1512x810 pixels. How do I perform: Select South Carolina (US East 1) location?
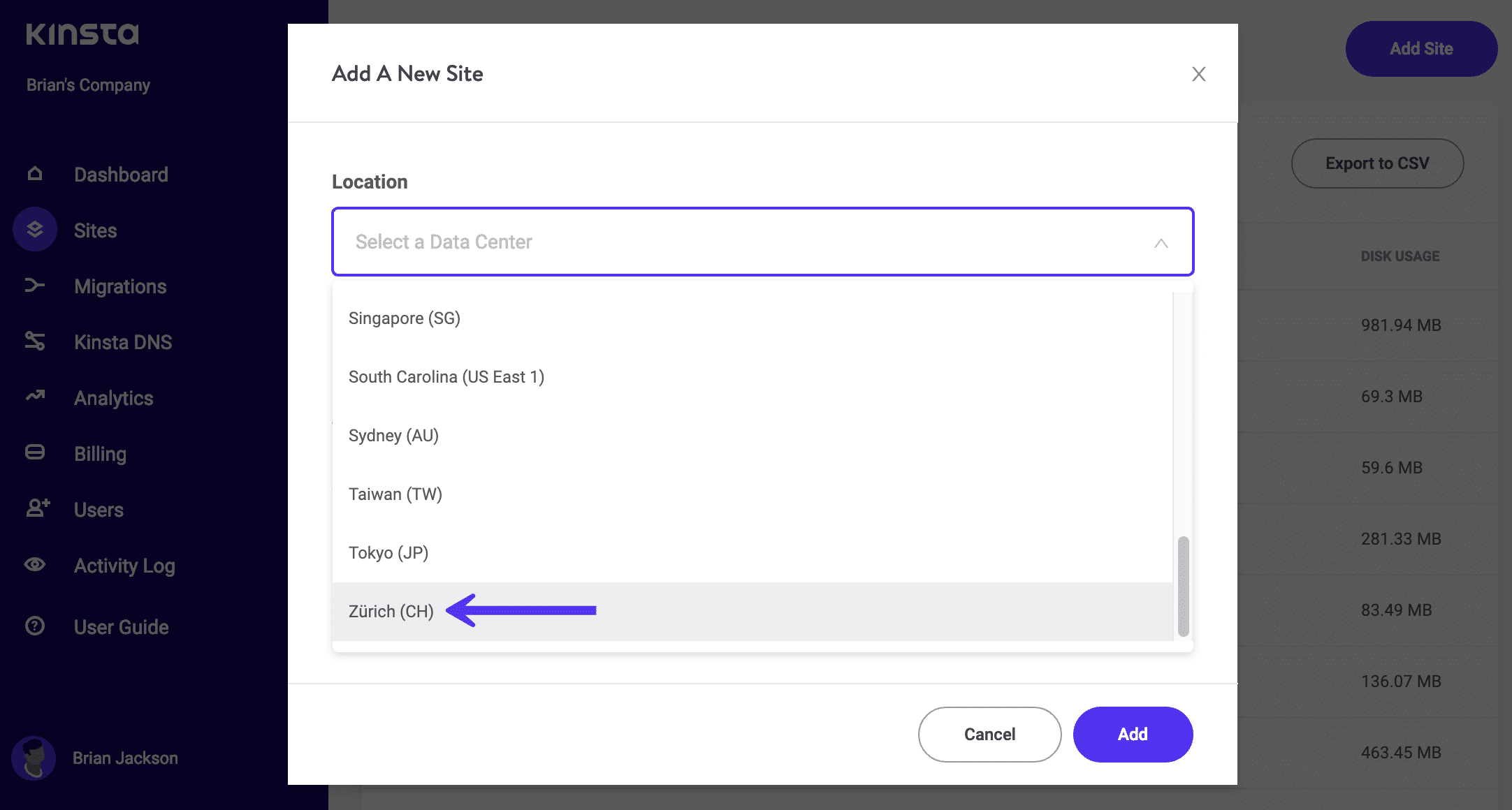pos(448,376)
